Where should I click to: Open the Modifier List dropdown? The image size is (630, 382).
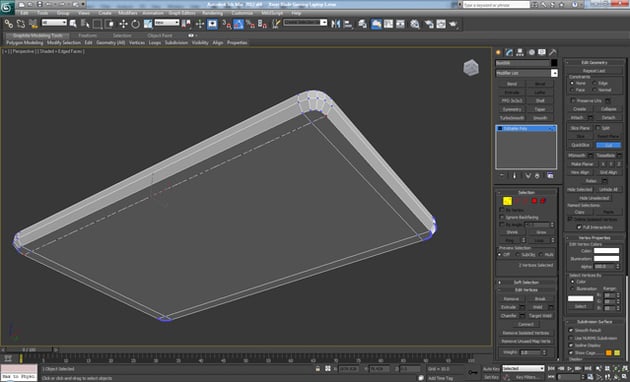[x=526, y=73]
